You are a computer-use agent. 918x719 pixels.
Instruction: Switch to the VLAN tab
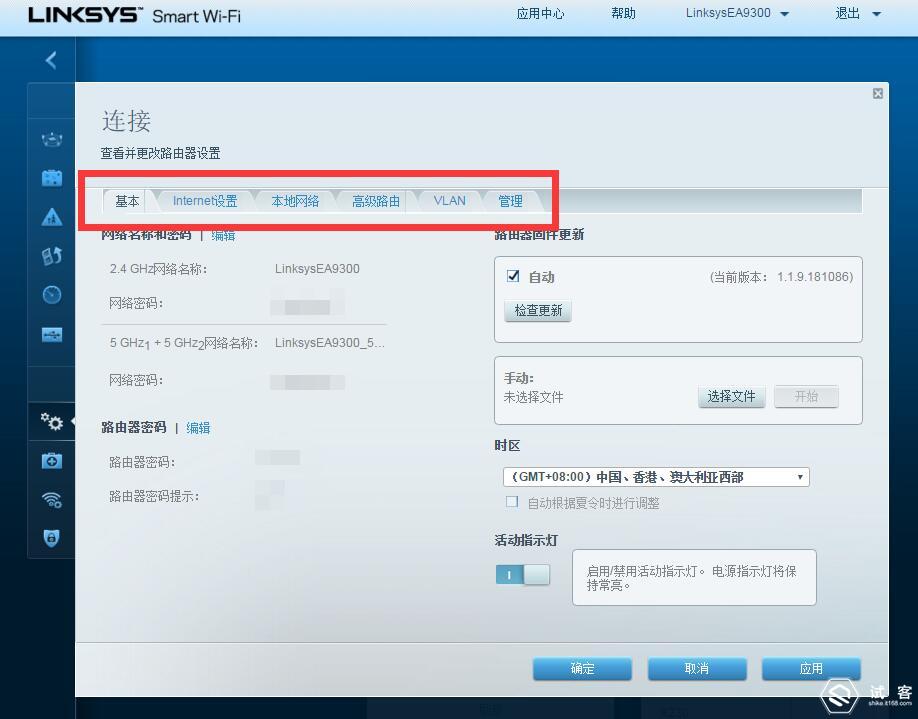click(448, 200)
